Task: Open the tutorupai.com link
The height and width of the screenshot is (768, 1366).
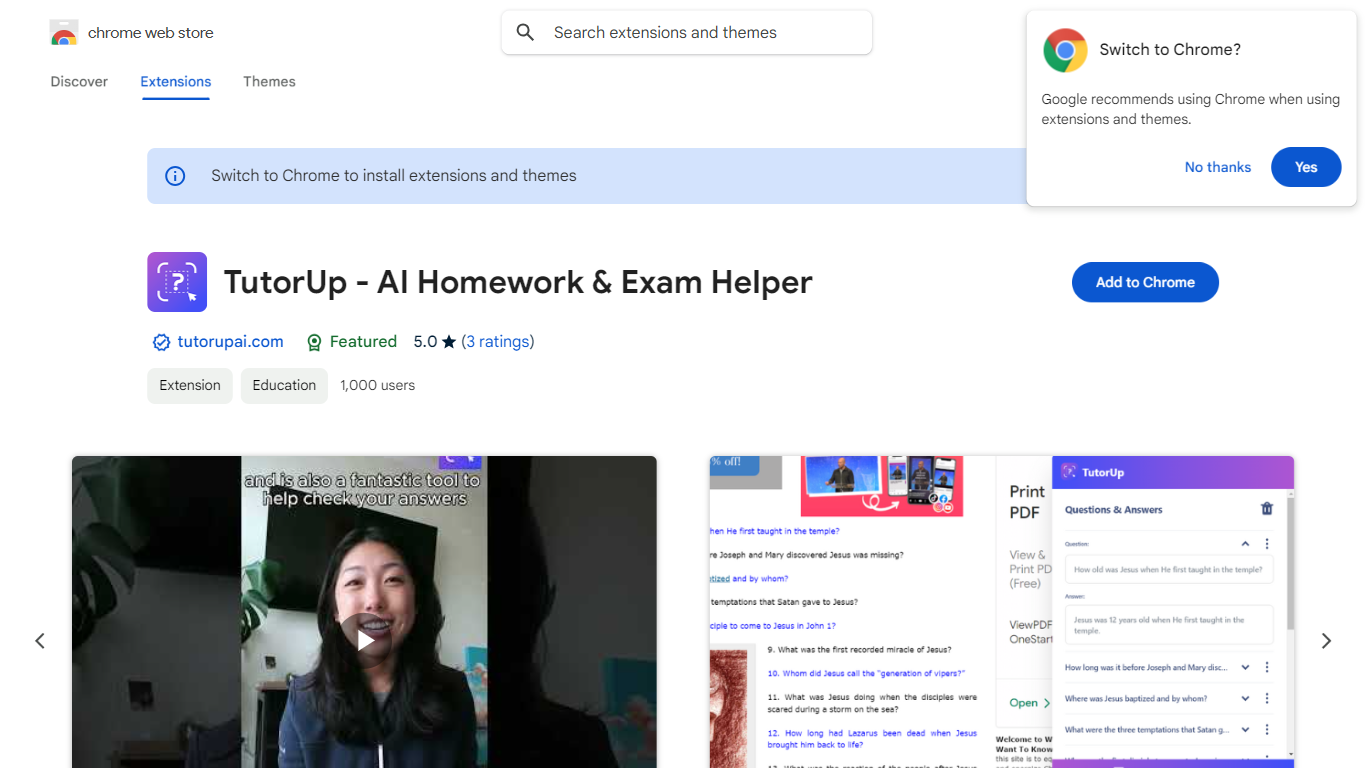Action: (231, 342)
